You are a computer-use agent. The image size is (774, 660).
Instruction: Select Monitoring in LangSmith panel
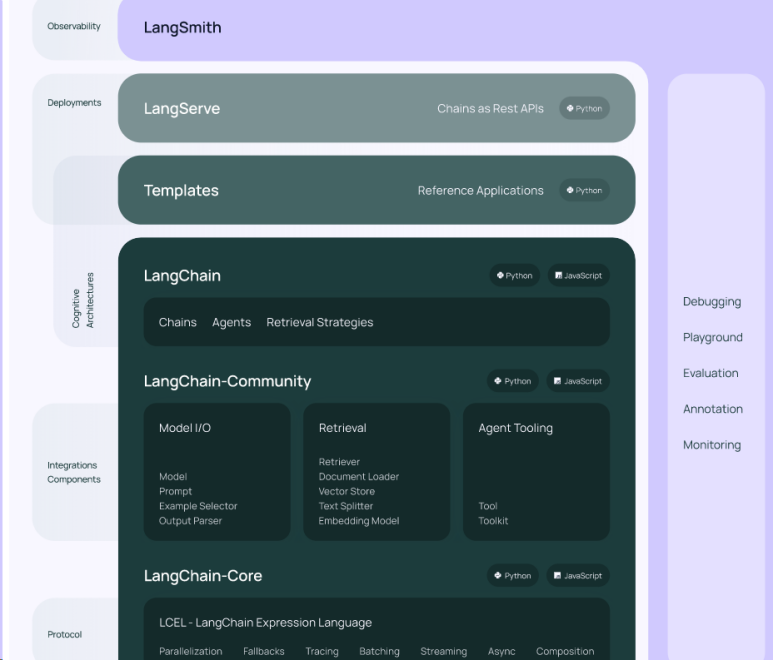(712, 445)
